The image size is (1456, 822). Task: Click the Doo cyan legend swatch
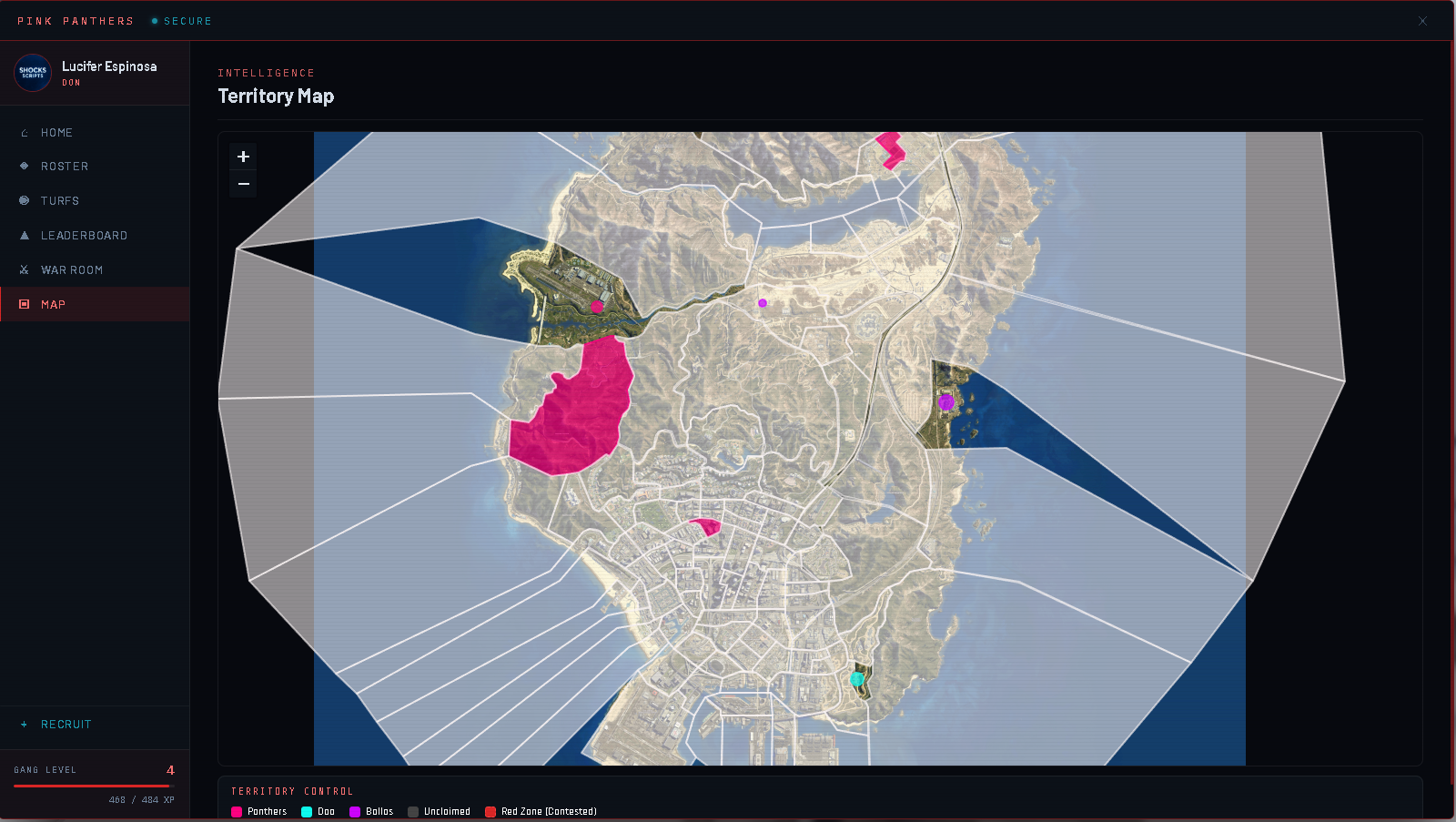coord(307,812)
